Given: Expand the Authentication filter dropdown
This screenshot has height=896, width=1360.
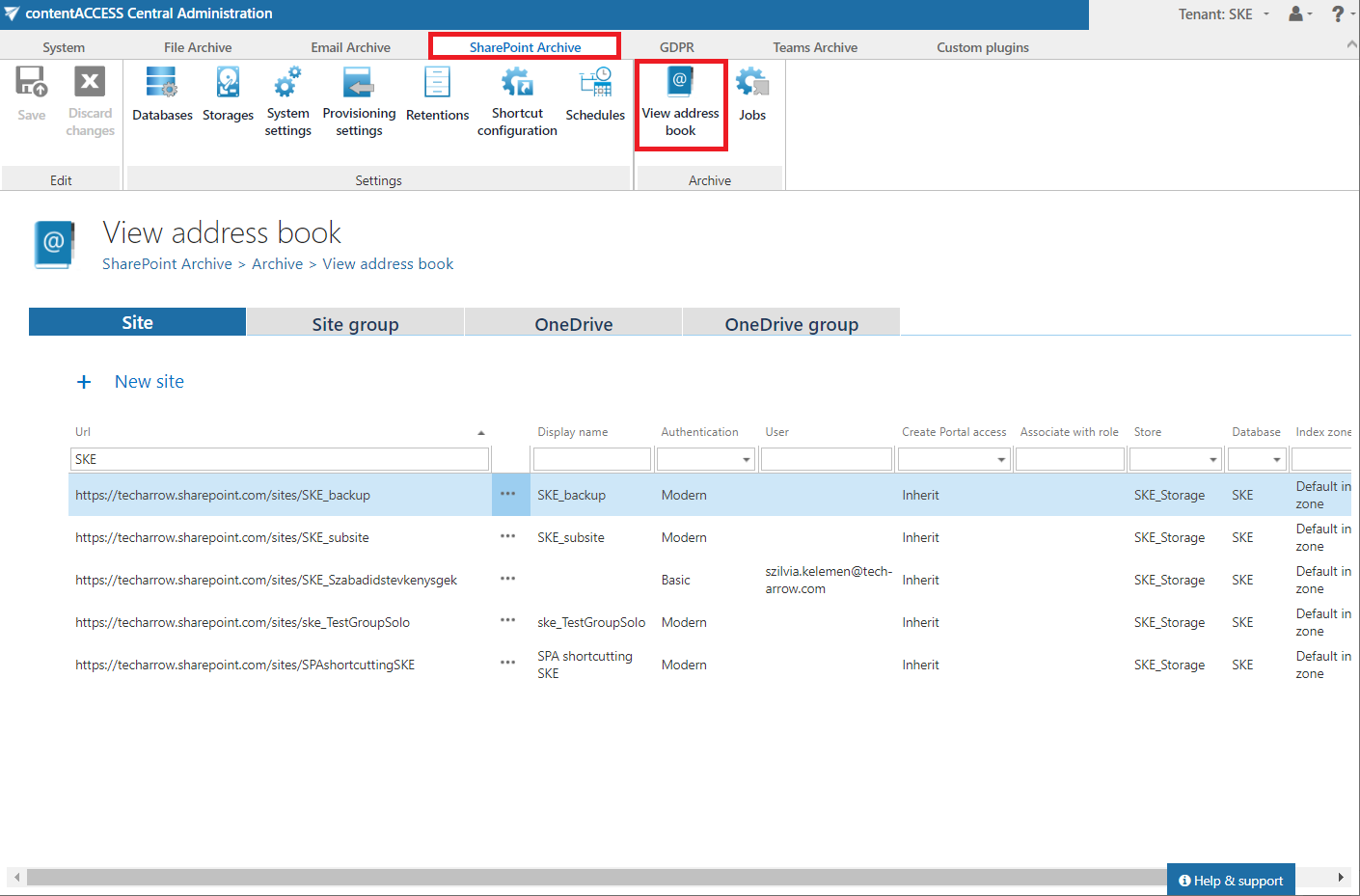Looking at the screenshot, I should (x=746, y=460).
